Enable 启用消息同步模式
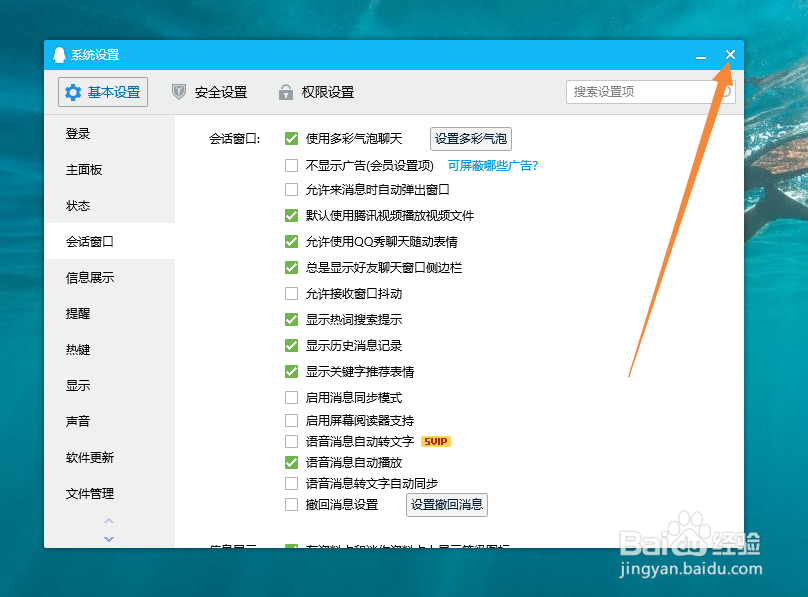808x597 pixels. coord(291,397)
